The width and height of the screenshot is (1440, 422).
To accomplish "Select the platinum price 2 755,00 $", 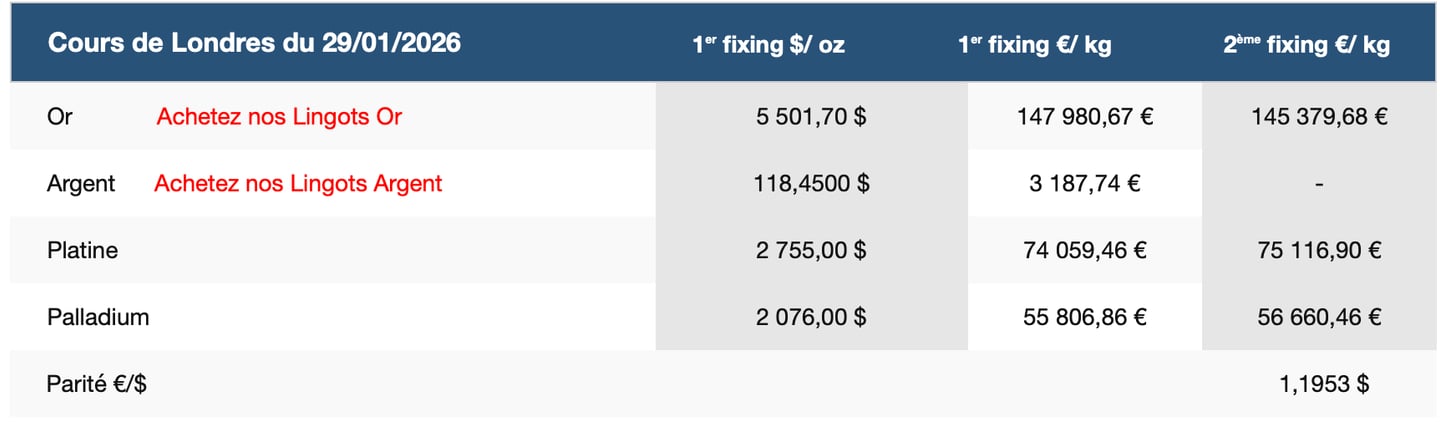I will tap(811, 250).
